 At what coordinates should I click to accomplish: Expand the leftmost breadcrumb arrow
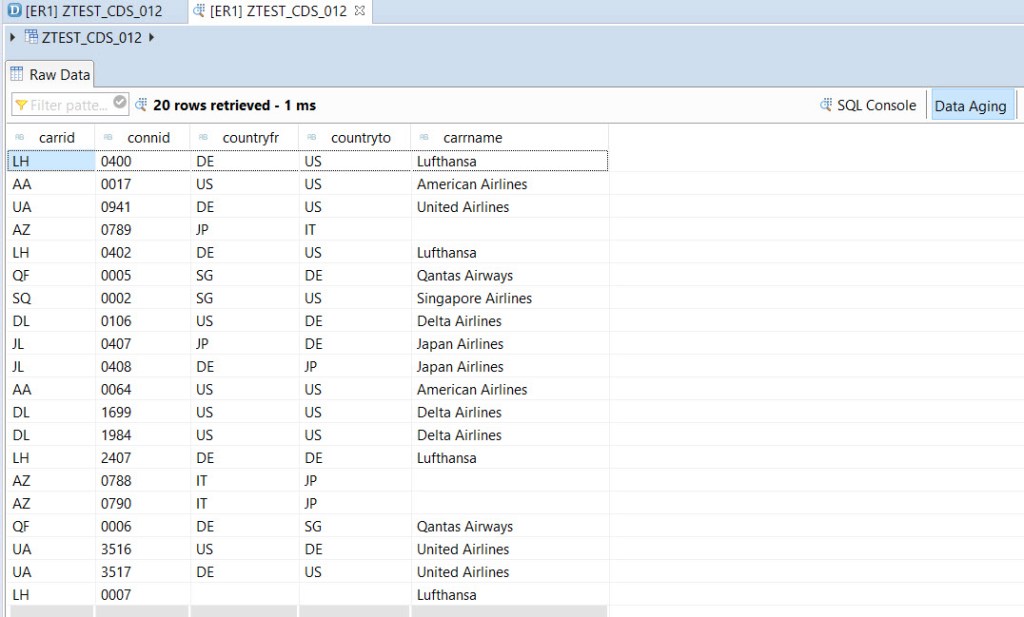click(11, 35)
